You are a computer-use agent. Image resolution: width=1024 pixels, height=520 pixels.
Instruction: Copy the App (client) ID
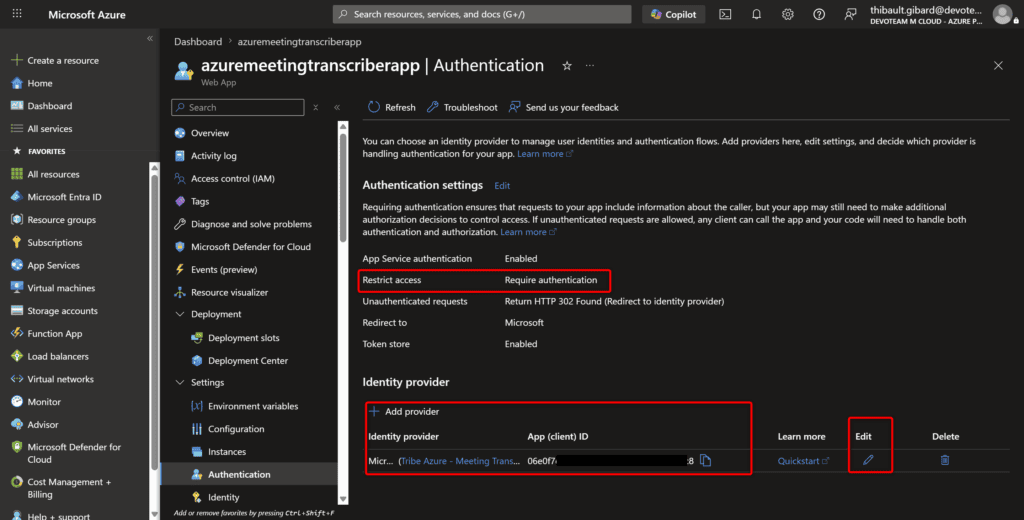(x=705, y=461)
